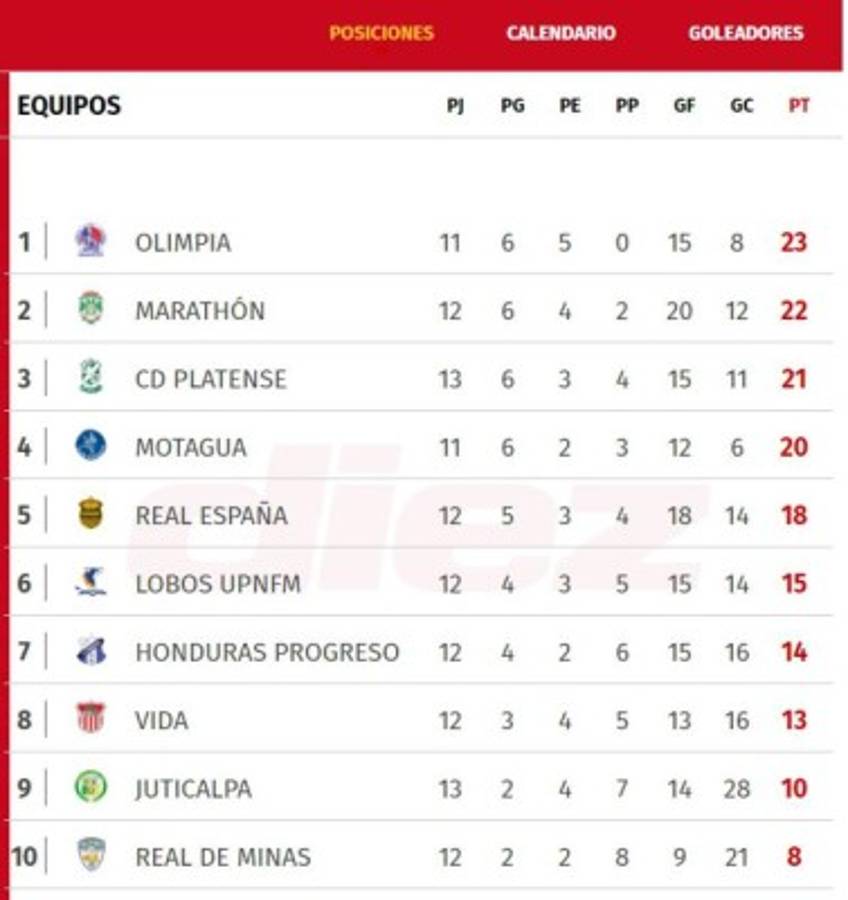This screenshot has width=848, height=900.
Task: Click the Juticalpa team crest icon
Action: click(91, 787)
